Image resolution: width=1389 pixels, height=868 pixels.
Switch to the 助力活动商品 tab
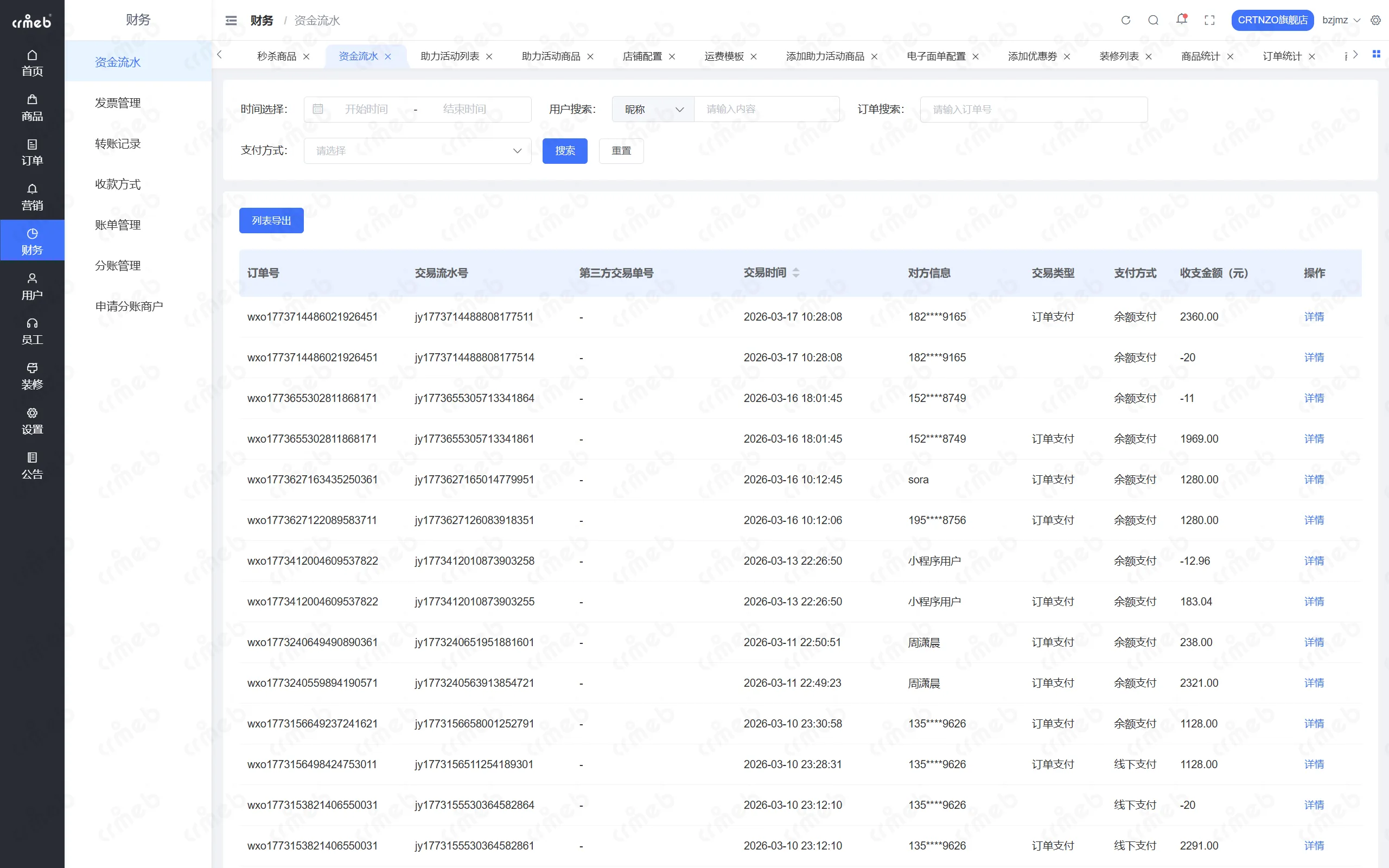(x=551, y=56)
